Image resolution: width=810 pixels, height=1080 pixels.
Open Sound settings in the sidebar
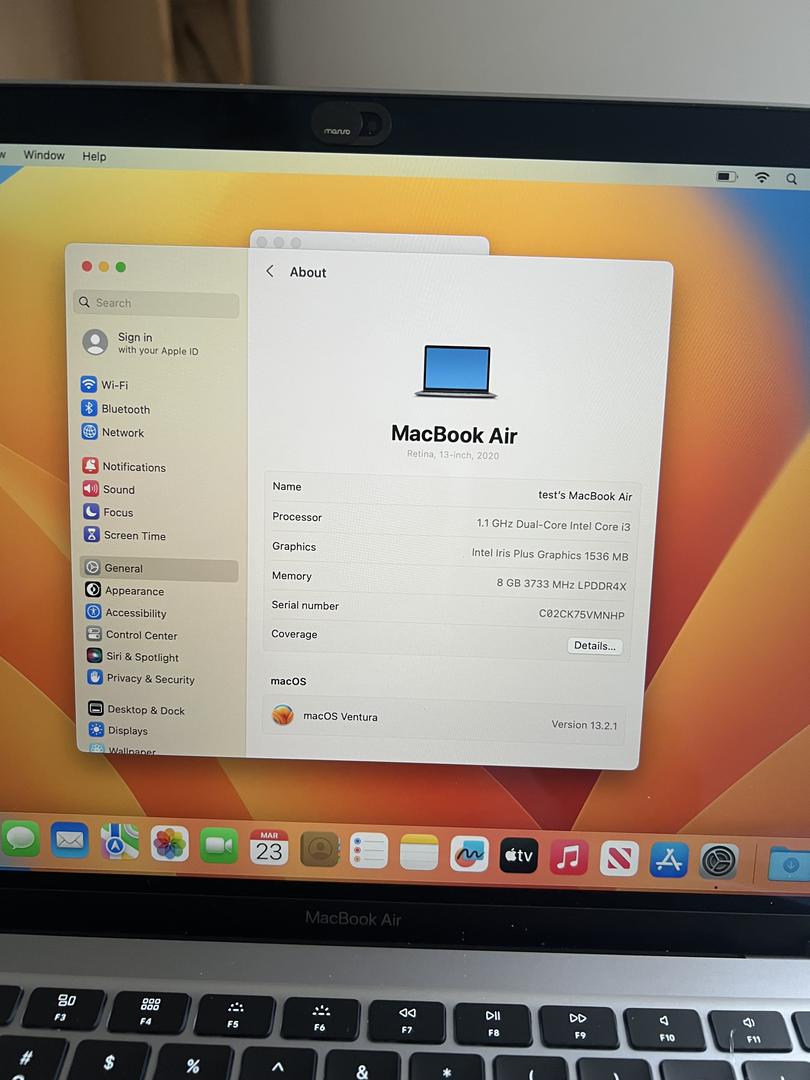pyautogui.click(x=109, y=489)
